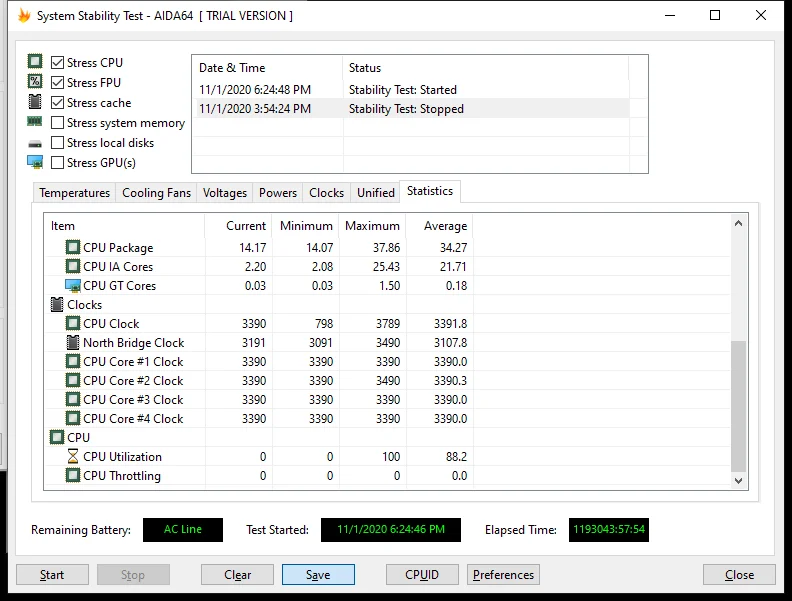Click the AIDA64 flame icon in title bar
Screen dimensions: 792x601
click(24, 16)
